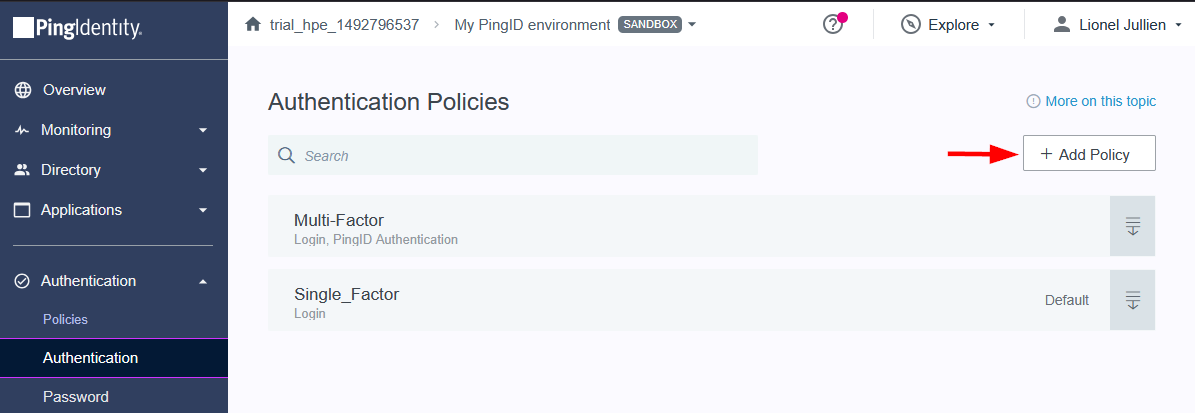Click the Overview globe icon
Screen dimensions: 1195x413
[x=23, y=90]
